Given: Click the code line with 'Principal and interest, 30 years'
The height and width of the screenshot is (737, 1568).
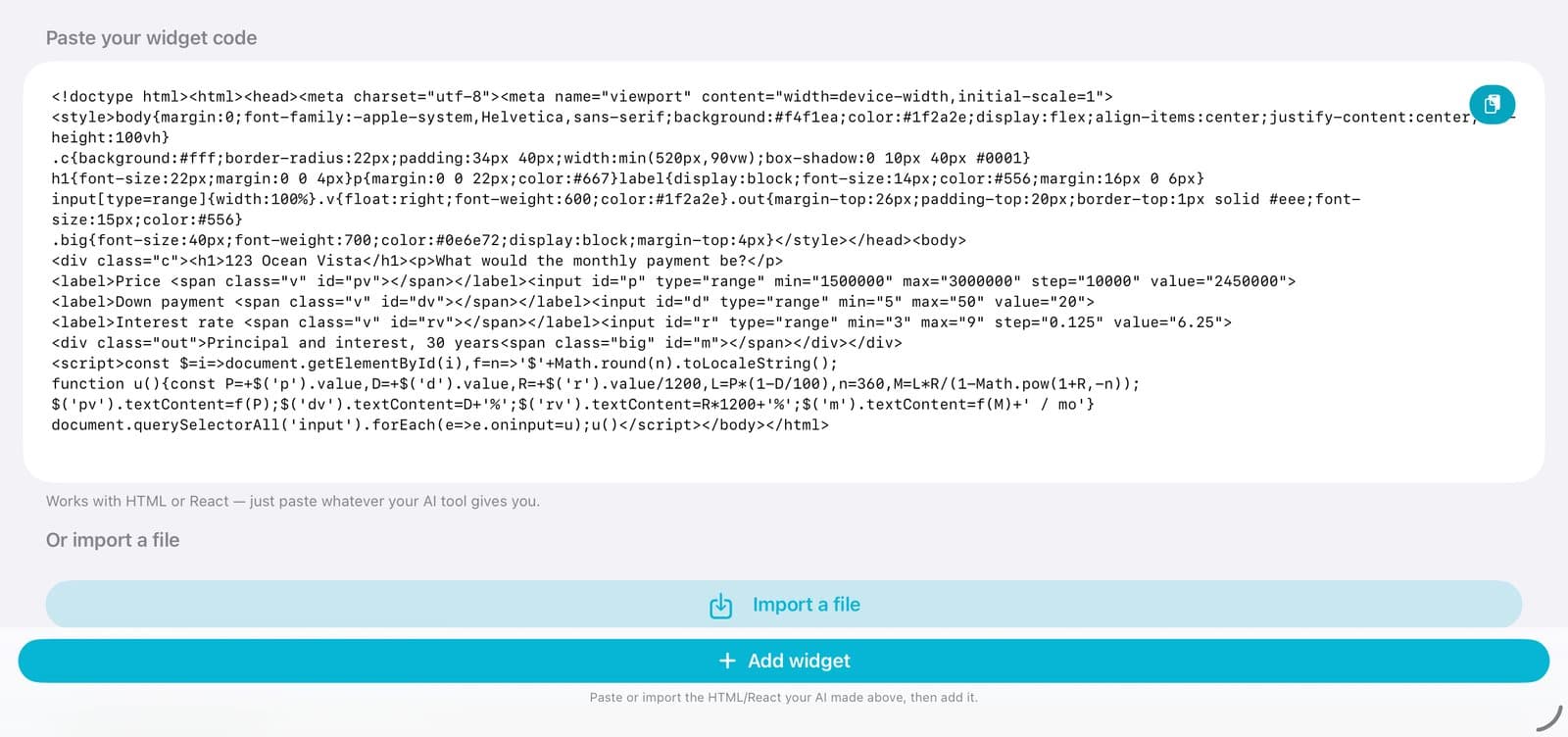Looking at the screenshot, I should point(476,343).
